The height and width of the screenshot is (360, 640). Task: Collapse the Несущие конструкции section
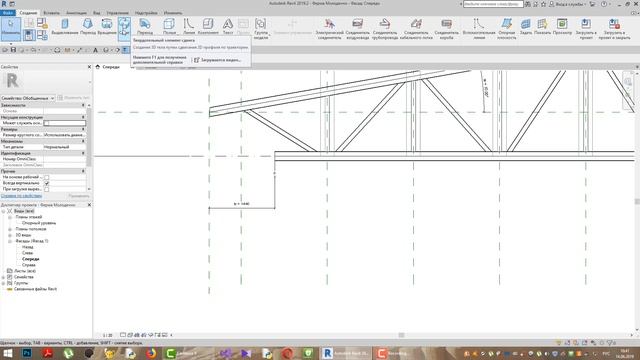click(83, 117)
